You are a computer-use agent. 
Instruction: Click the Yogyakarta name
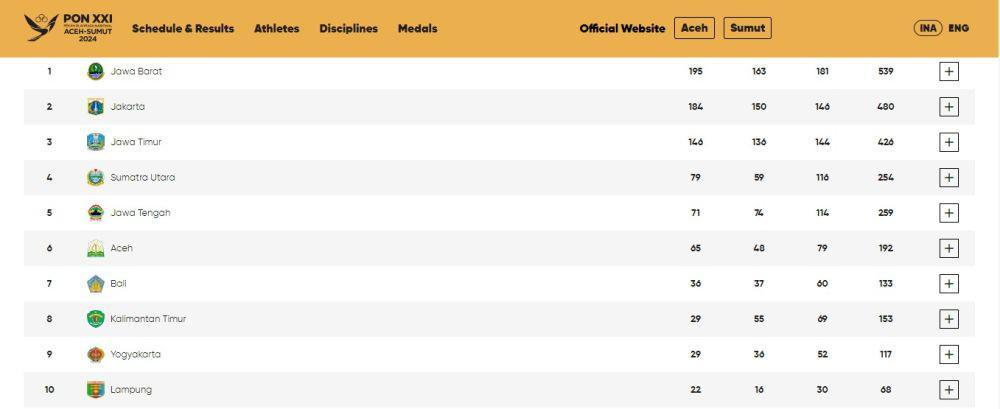135,354
